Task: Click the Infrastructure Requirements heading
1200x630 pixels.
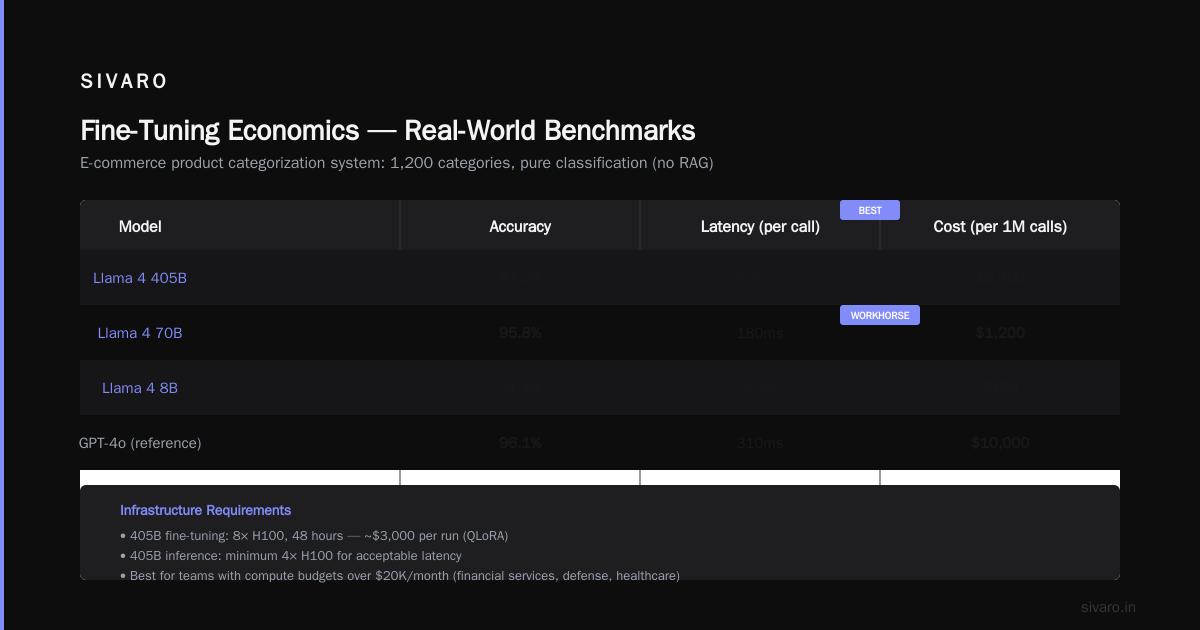Action: click(x=205, y=510)
